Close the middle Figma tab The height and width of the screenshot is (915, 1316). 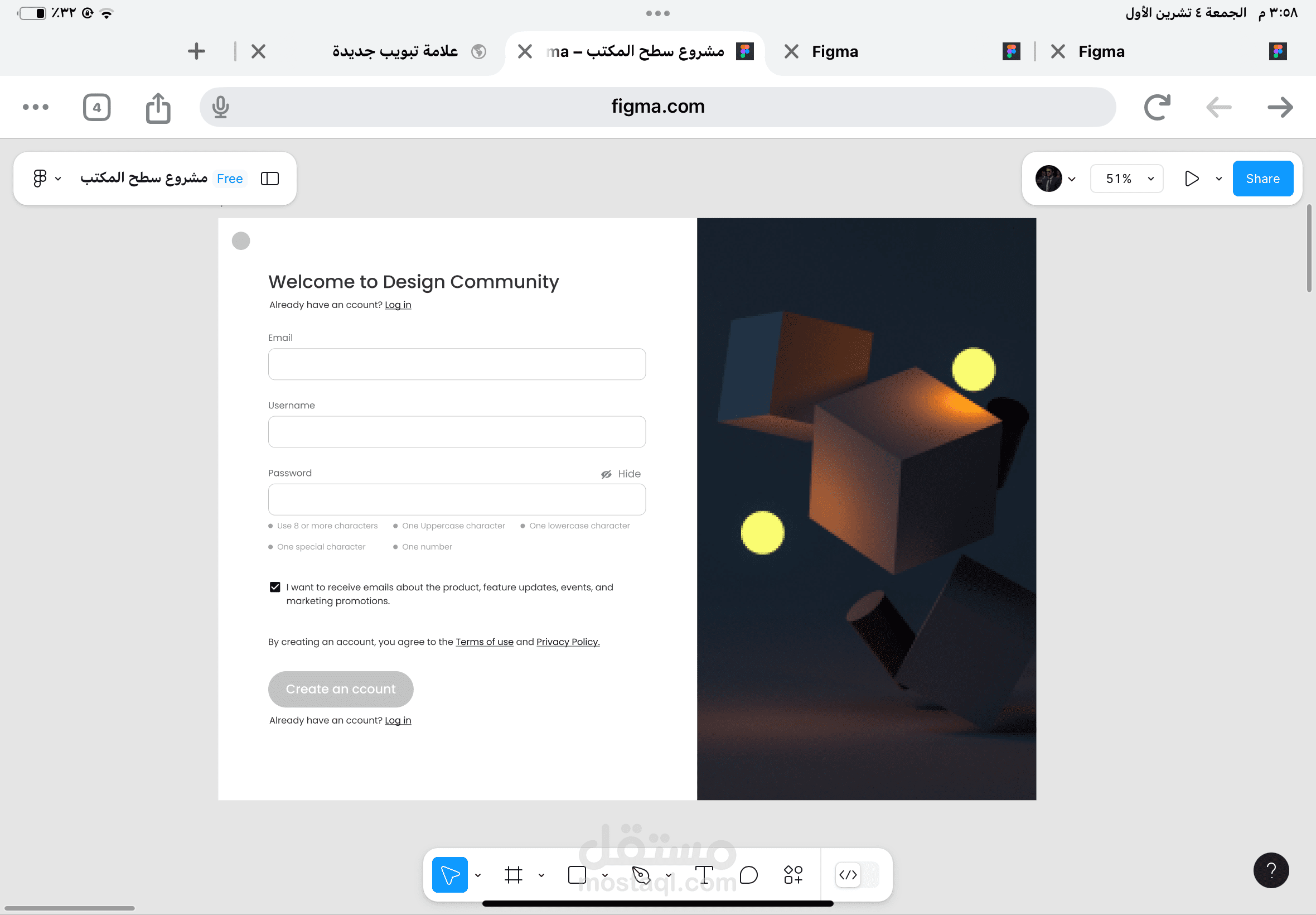coord(791,51)
